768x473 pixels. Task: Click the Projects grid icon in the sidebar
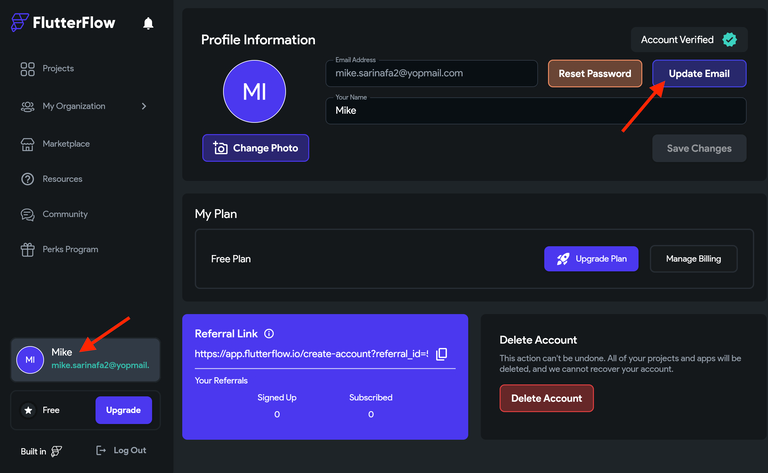[27, 69]
